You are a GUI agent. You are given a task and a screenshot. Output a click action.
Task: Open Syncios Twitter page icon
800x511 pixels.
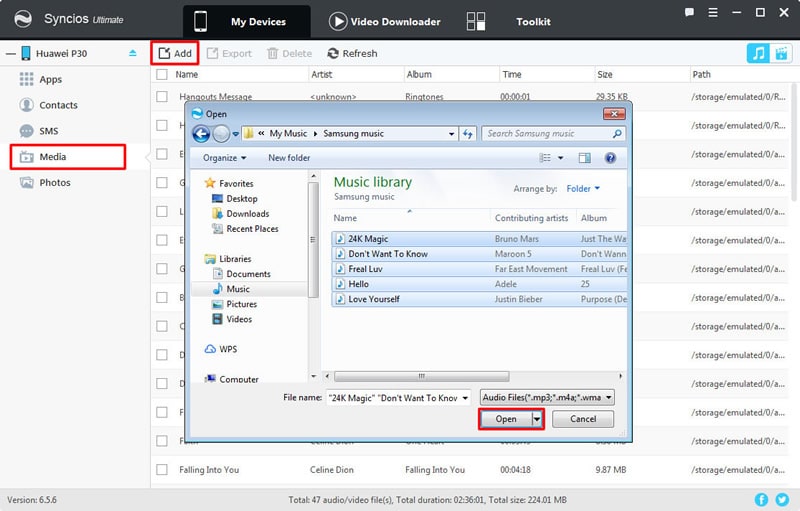[782, 500]
